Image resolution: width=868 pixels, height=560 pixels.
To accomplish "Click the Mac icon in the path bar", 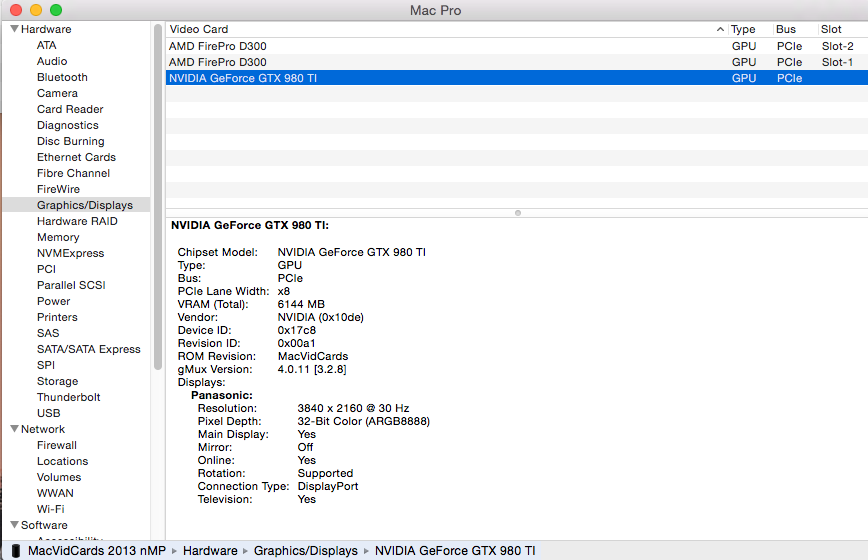I will click(16, 551).
